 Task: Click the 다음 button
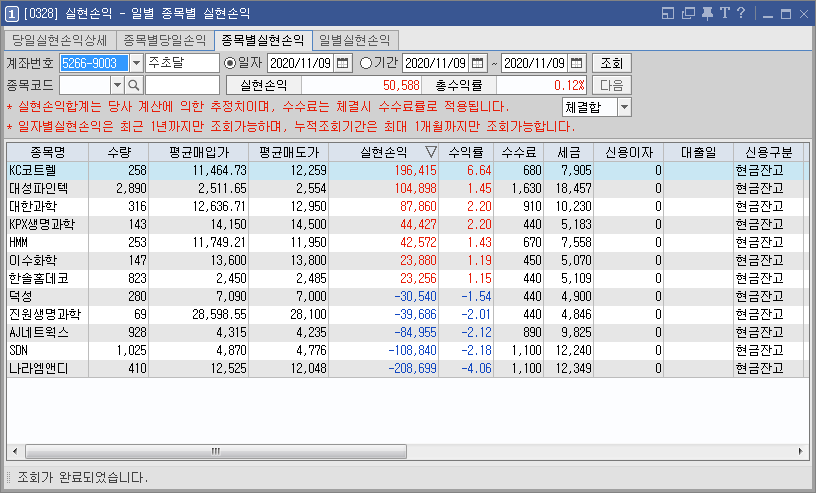coord(612,85)
